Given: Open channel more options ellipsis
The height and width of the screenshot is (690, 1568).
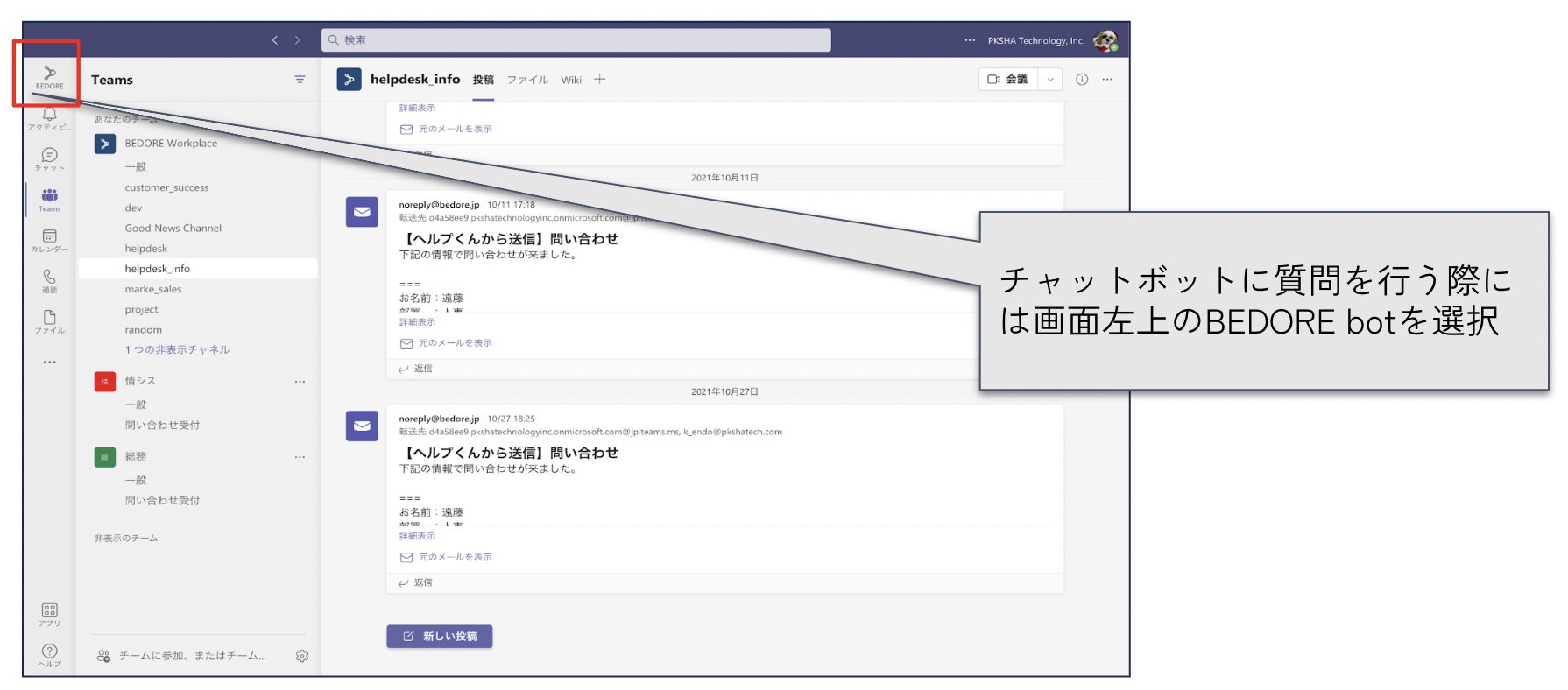Looking at the screenshot, I should tap(1107, 79).
